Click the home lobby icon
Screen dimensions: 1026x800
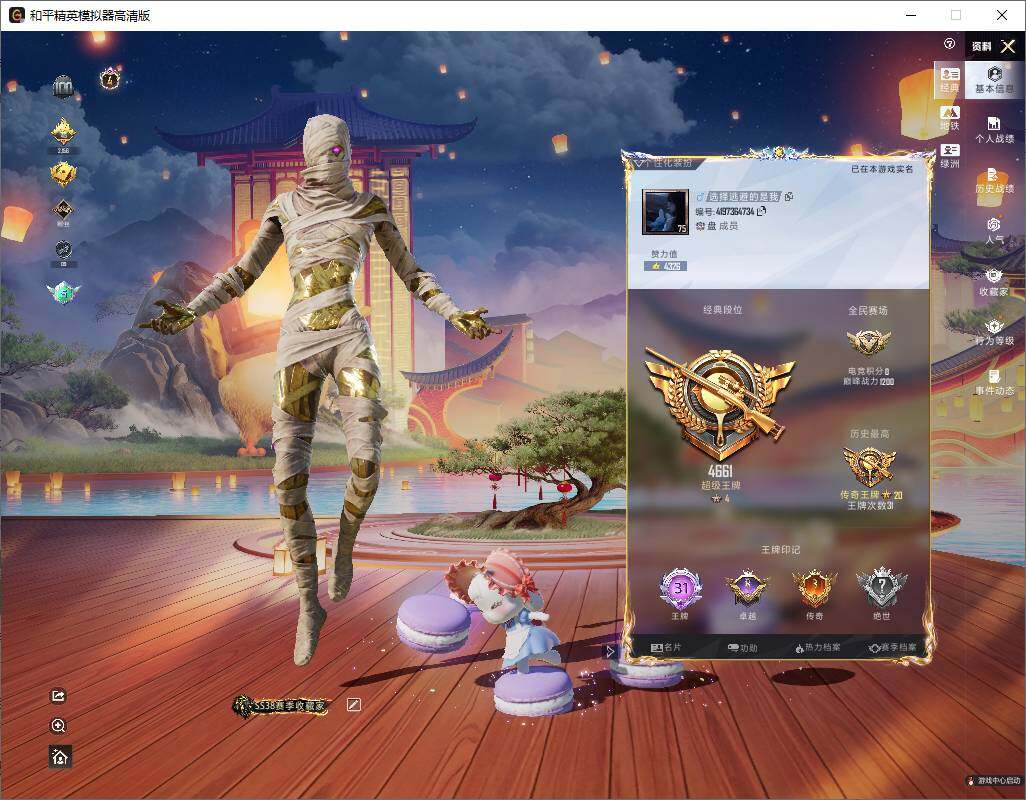click(60, 757)
